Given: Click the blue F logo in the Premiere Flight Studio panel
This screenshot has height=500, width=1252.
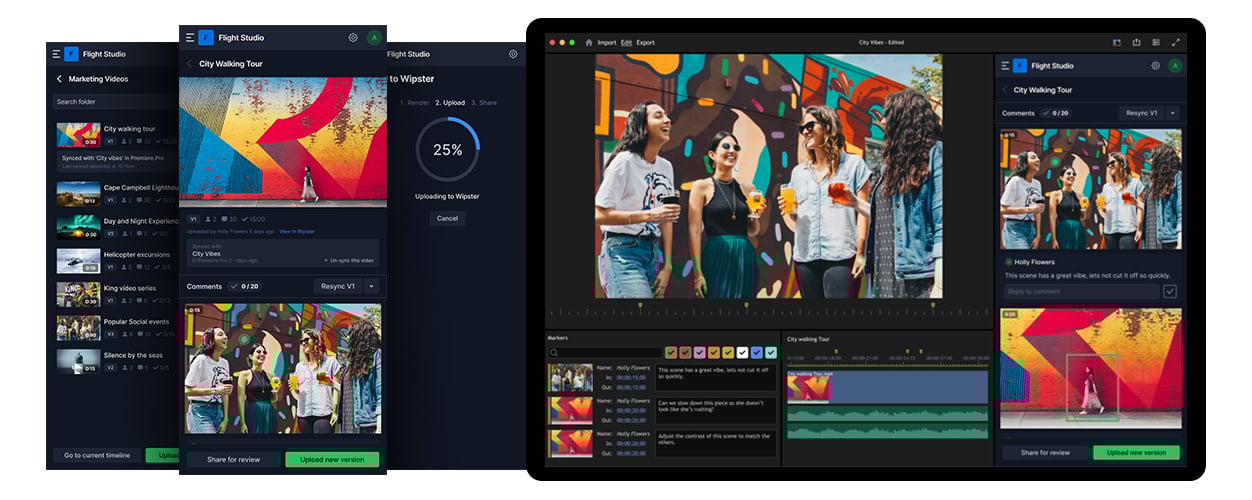Looking at the screenshot, I should coord(1019,66).
